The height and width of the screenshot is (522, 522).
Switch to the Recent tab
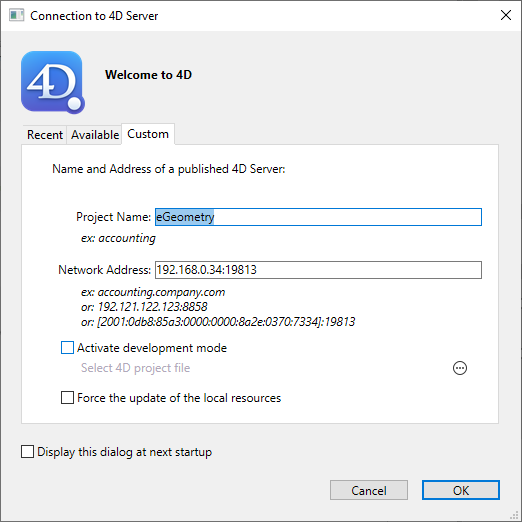pos(45,135)
